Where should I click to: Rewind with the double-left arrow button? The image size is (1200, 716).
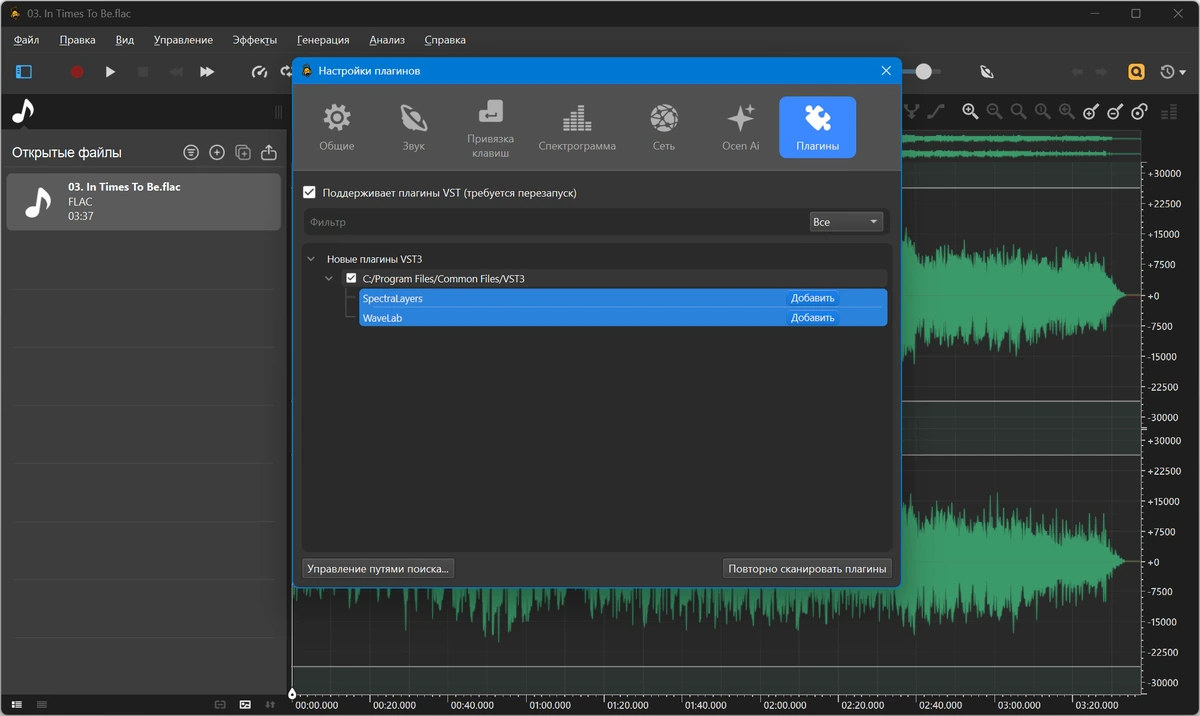point(176,72)
